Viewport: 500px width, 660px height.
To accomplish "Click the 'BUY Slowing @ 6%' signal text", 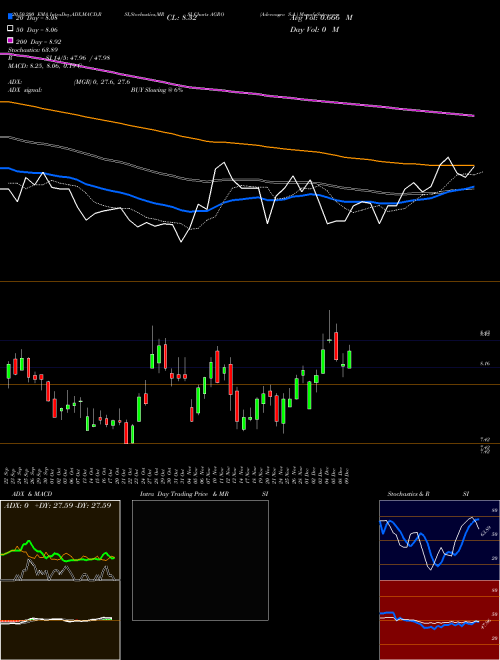I will coord(157,90).
